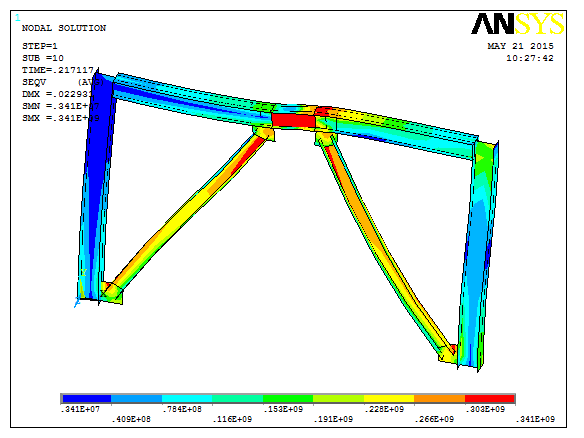Image resolution: width=584 pixels, height=438 pixels.
Task: Click the coordinate triad at column base
Action: tap(80, 287)
